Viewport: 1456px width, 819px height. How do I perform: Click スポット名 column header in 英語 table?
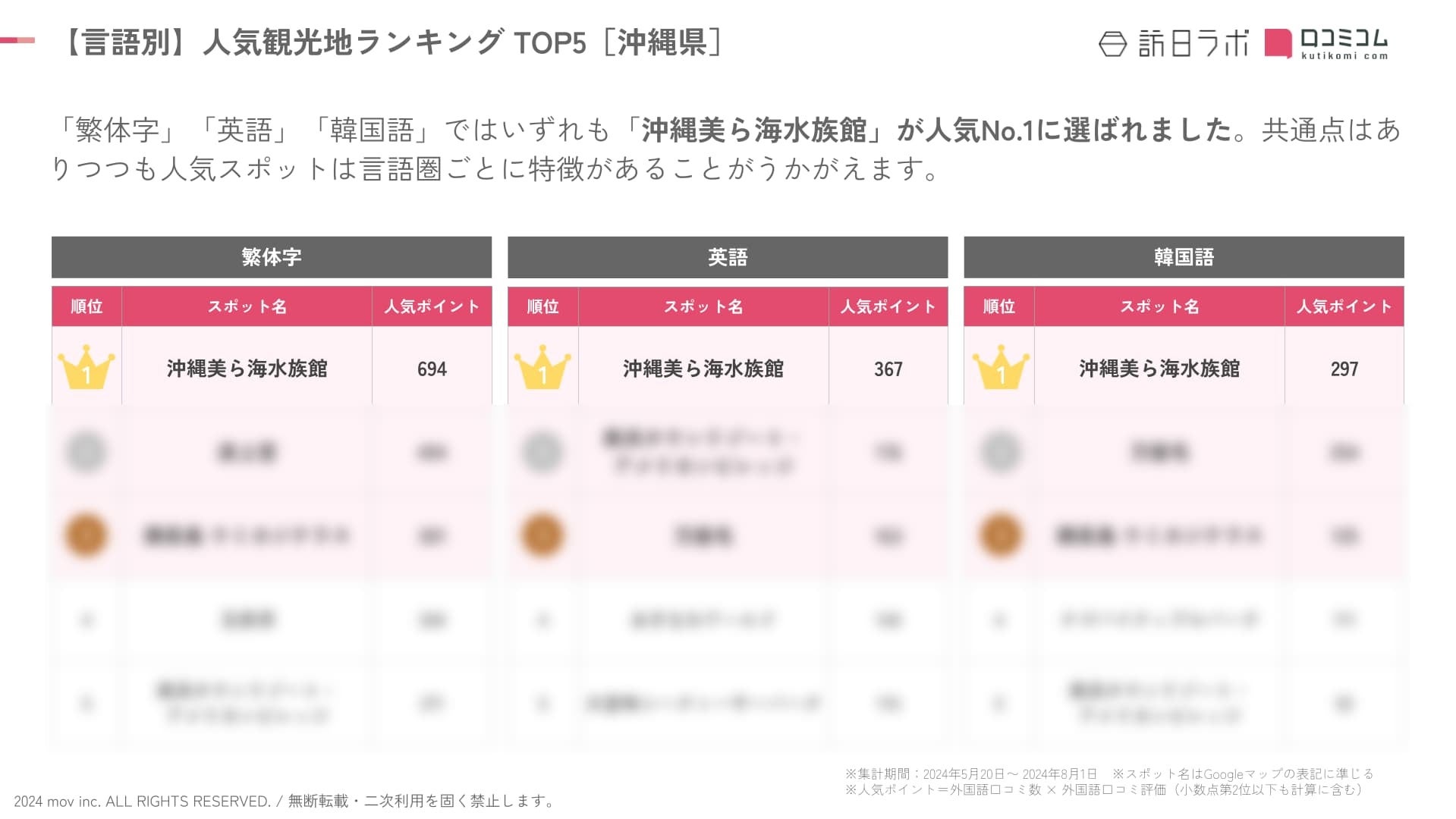(703, 306)
